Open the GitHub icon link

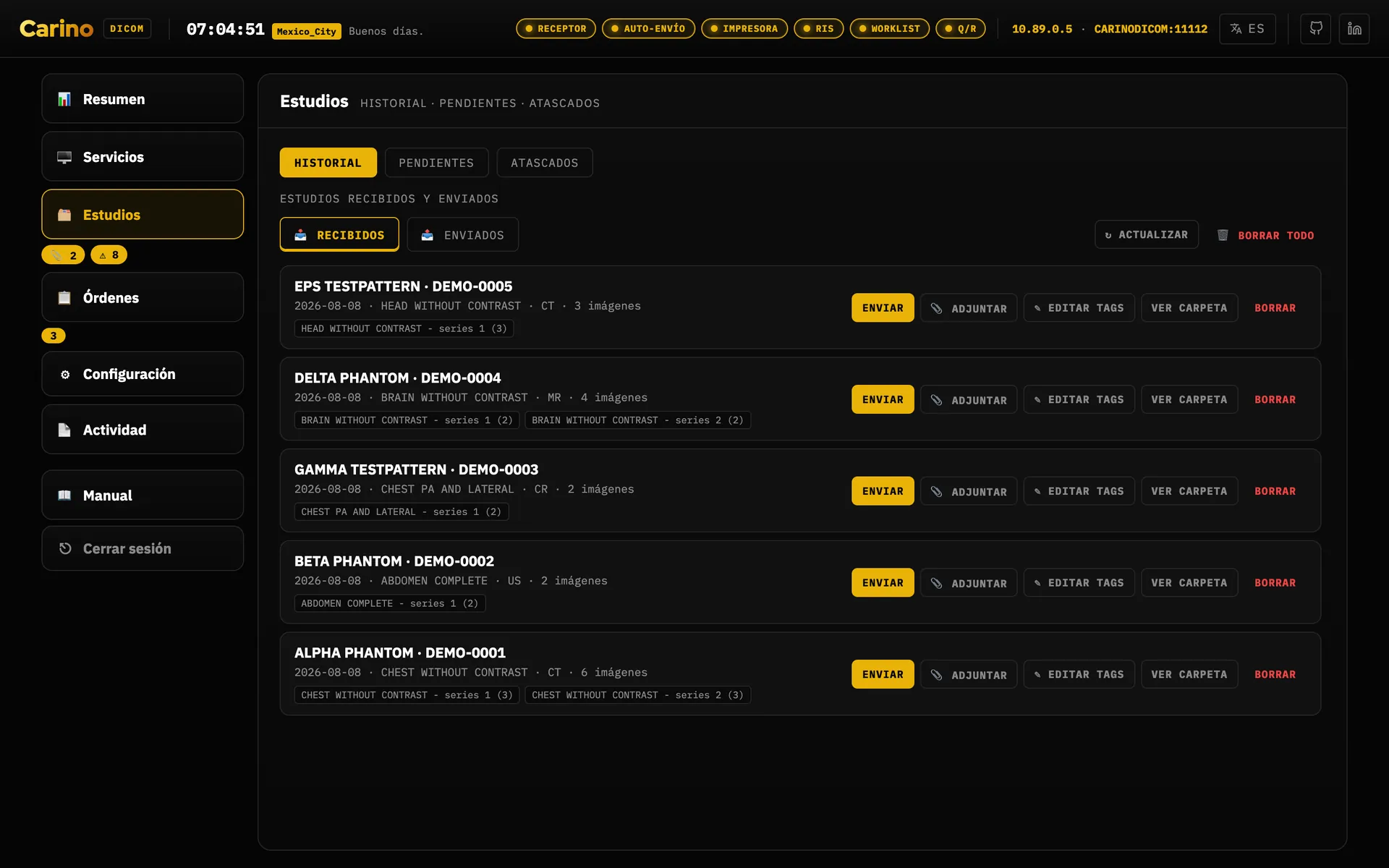[1315, 29]
